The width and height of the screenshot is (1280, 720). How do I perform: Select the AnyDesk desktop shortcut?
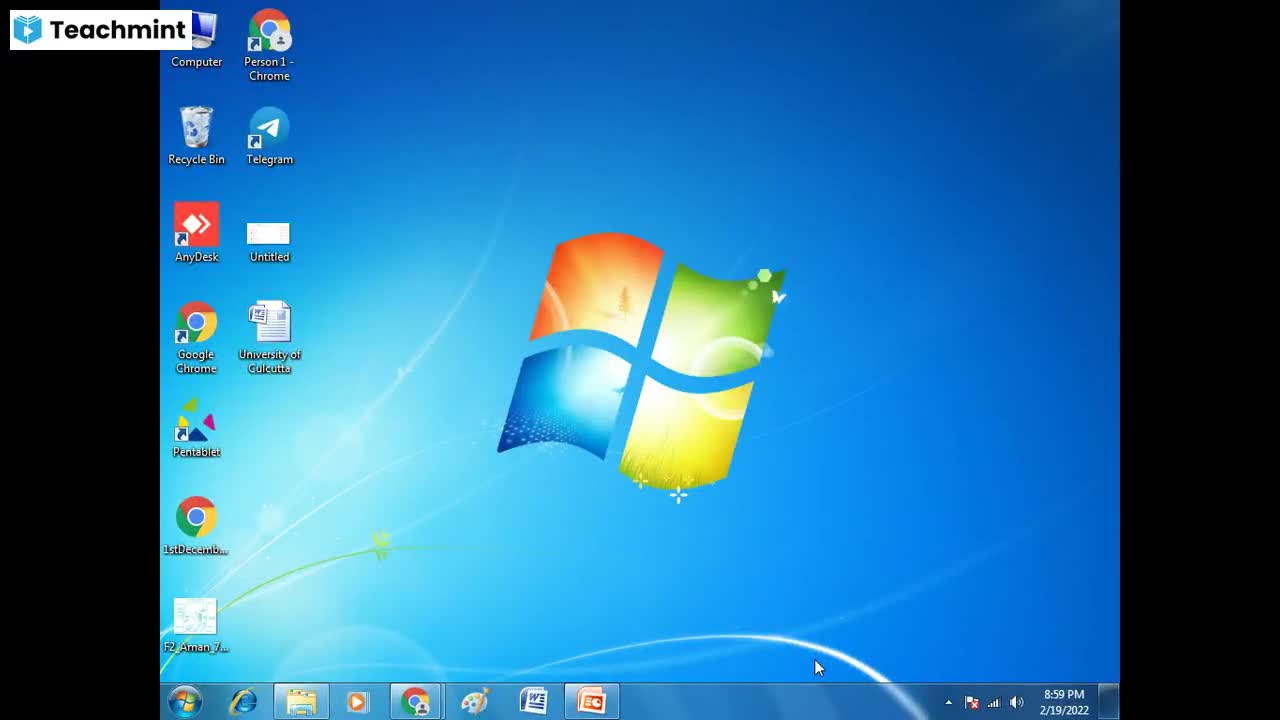pyautogui.click(x=196, y=233)
